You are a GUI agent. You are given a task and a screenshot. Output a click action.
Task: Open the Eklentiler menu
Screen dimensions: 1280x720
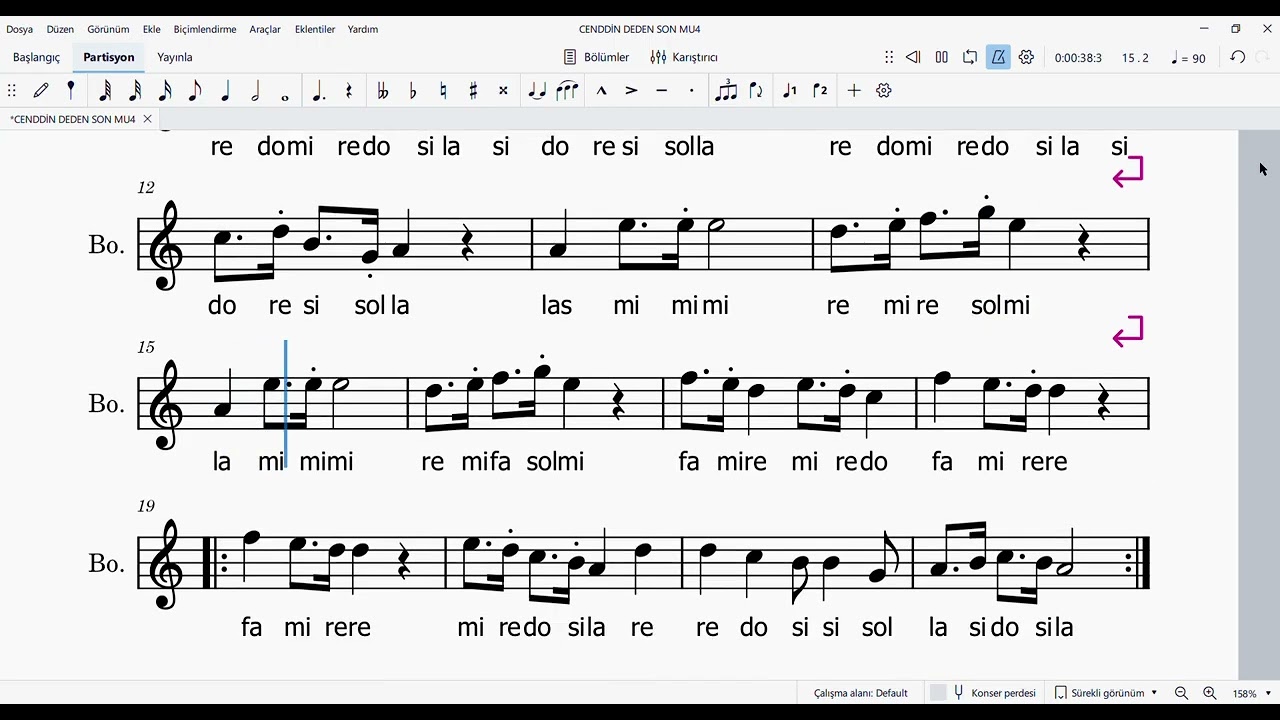pos(315,29)
